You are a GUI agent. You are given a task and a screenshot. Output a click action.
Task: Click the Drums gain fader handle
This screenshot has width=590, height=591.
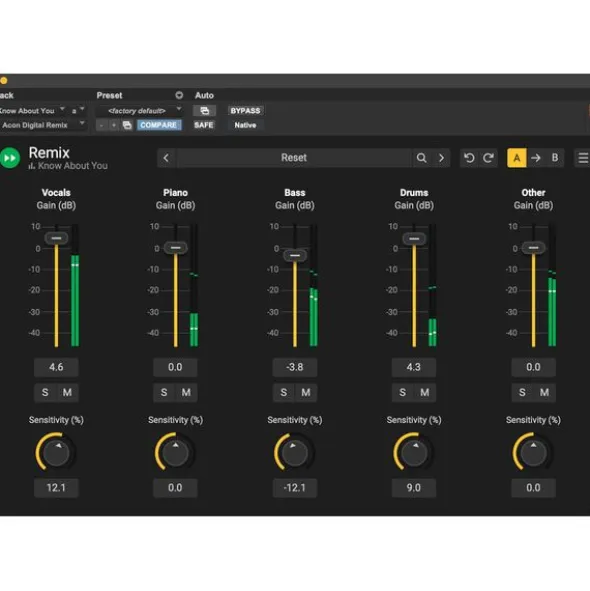(414, 239)
